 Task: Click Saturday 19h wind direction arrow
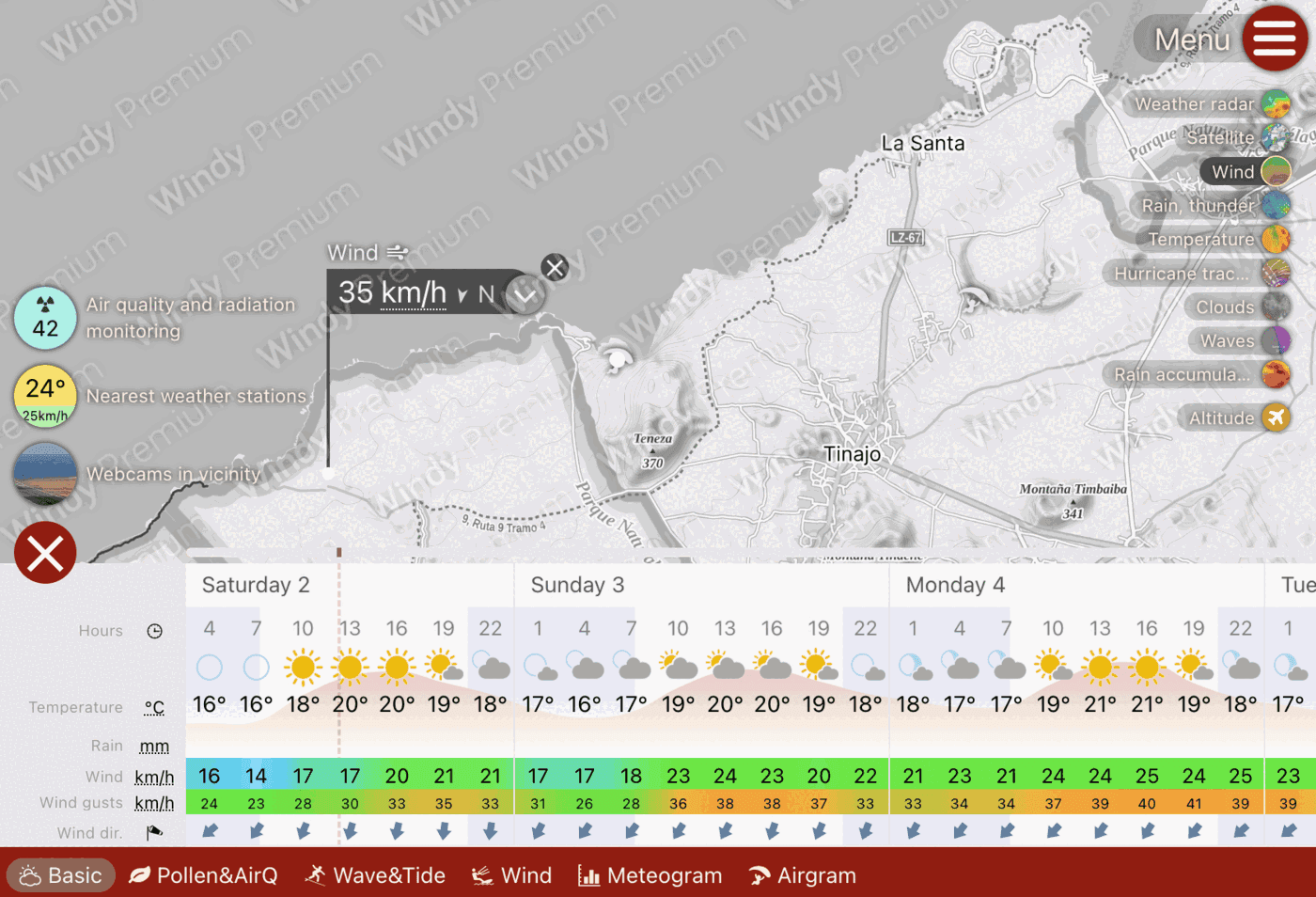click(x=444, y=831)
